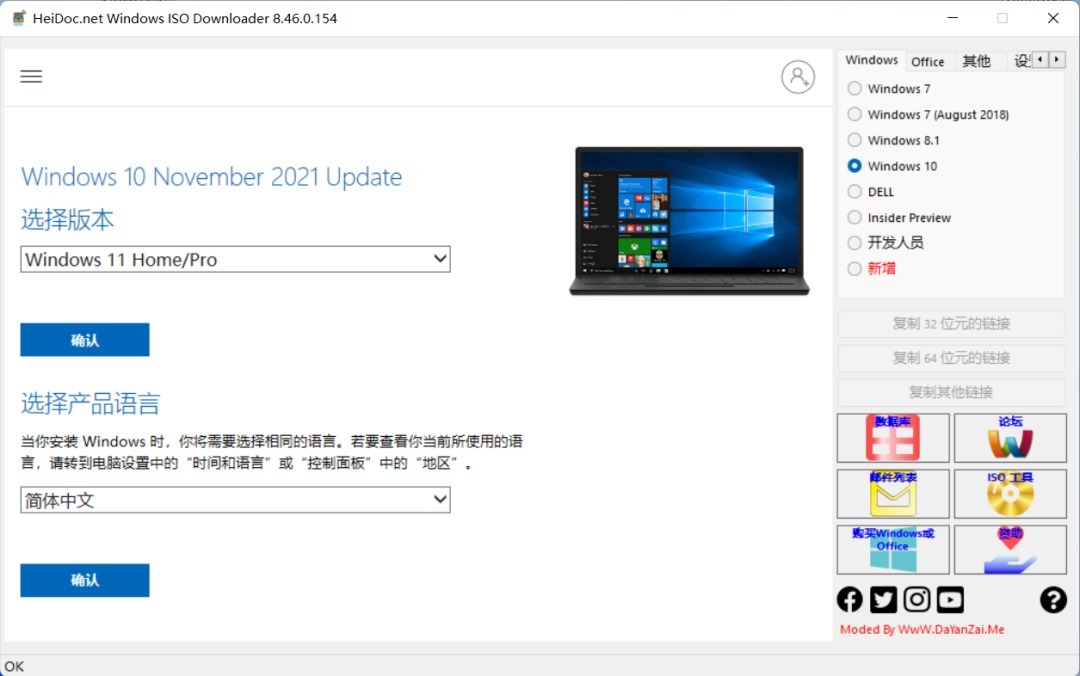Image resolution: width=1080 pixels, height=676 pixels.
Task: Select the Windows 8.1 radio option
Action: coord(854,140)
